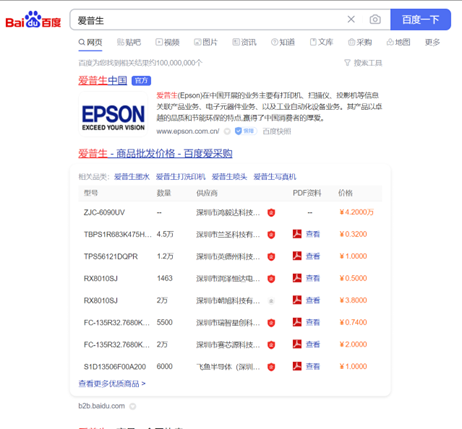Open PDF icon in TPS56121DQPR row
The width and height of the screenshot is (462, 429).
297,256
